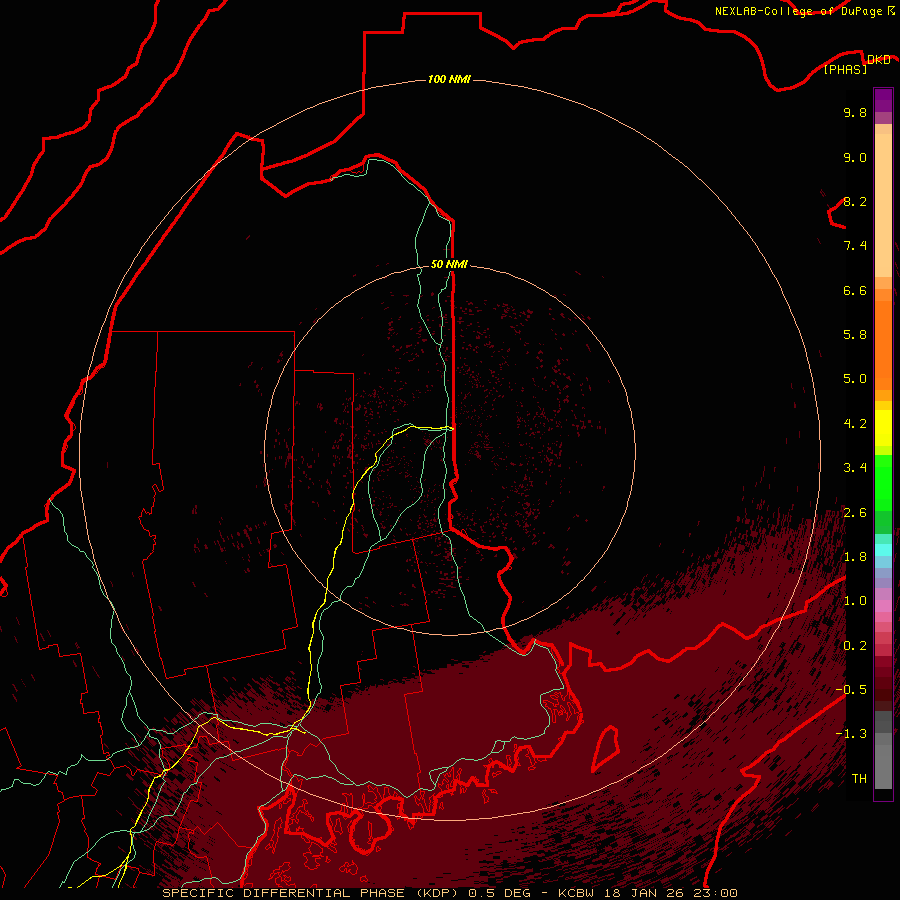Image resolution: width=900 pixels, height=900 pixels.
Task: Select the 50 NMI range ring label
Action: 449,264
